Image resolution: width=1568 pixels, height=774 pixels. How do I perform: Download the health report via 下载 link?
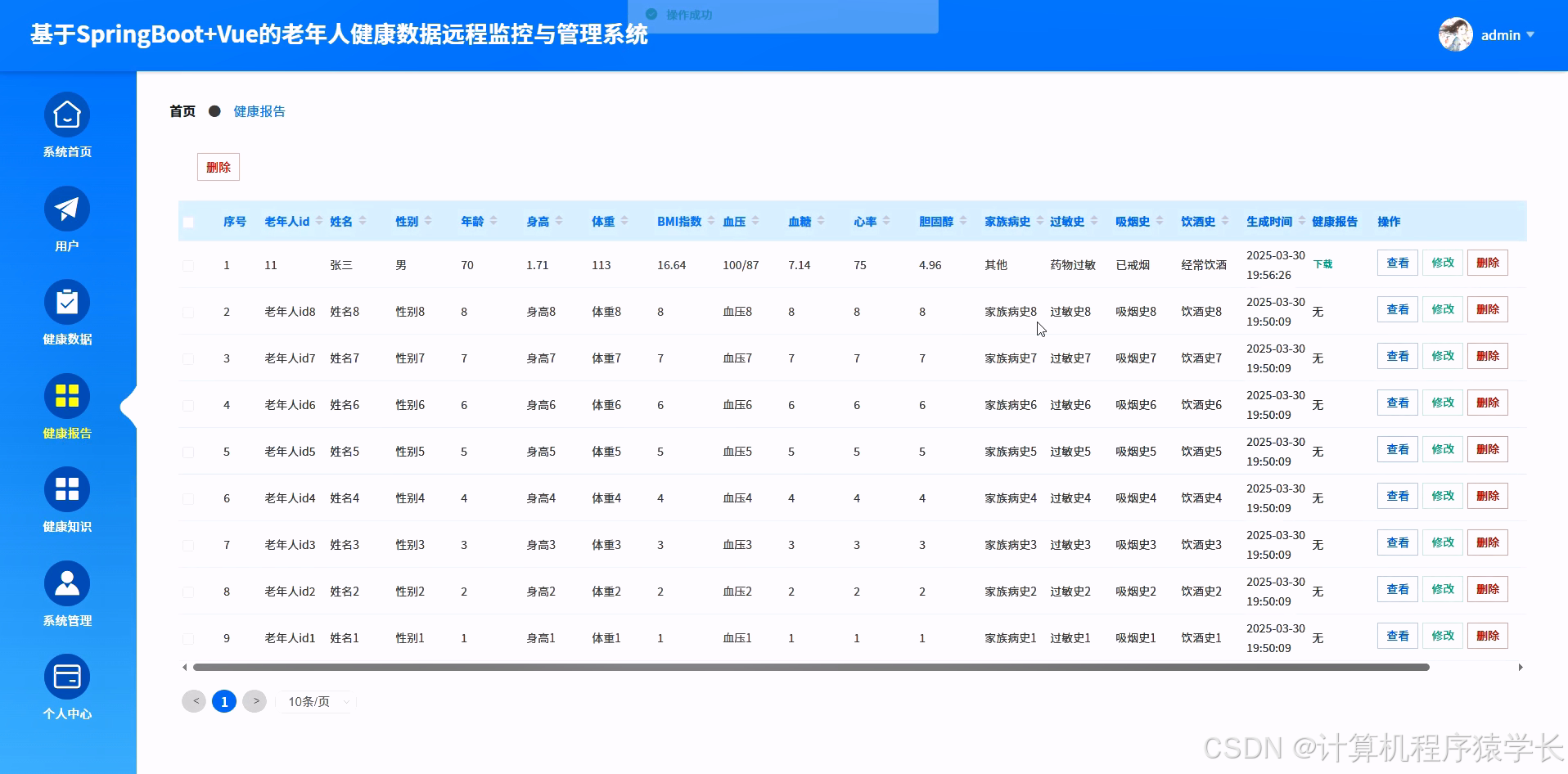(x=1322, y=264)
